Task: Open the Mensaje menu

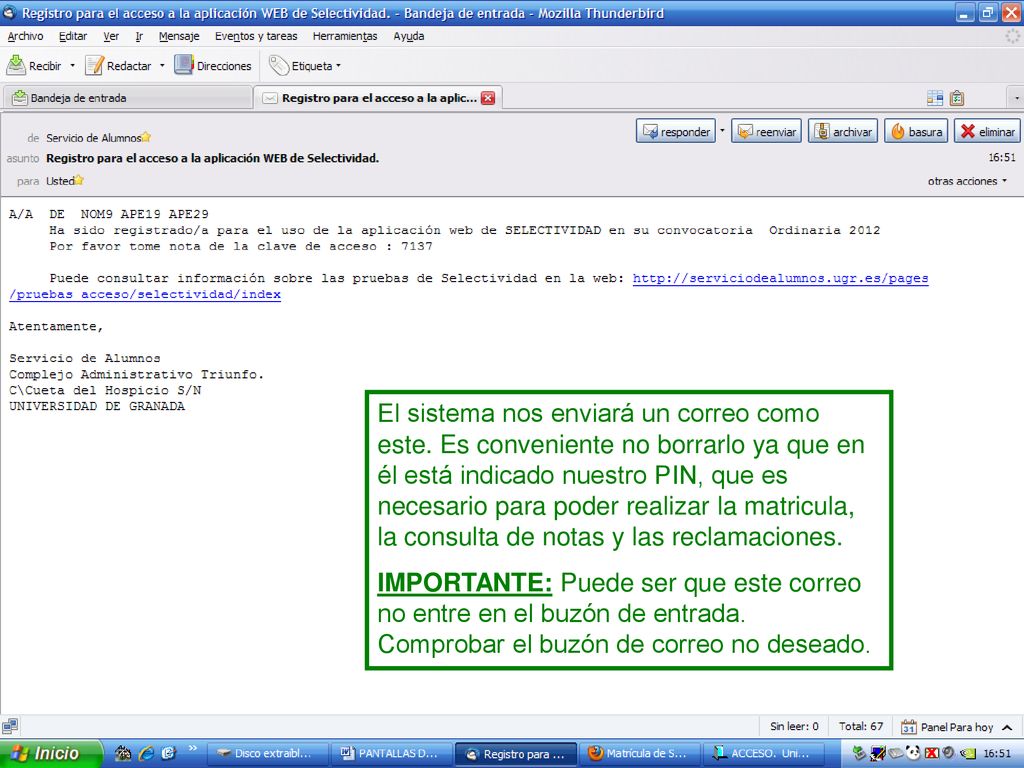Action: click(x=179, y=37)
